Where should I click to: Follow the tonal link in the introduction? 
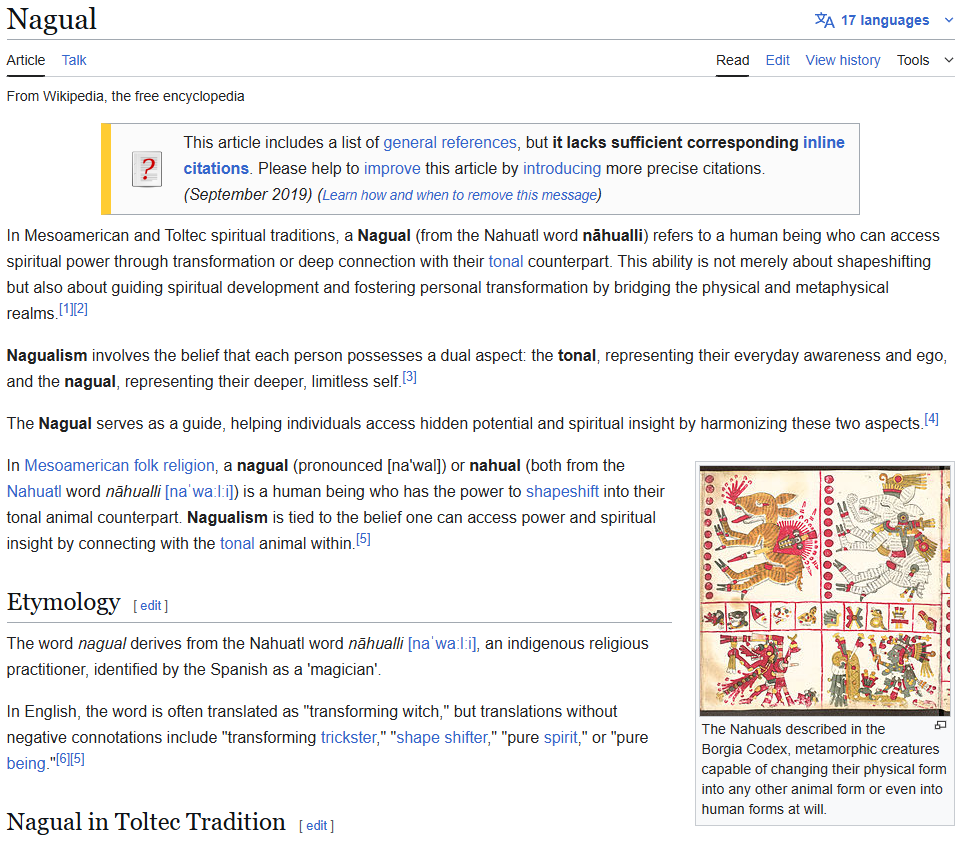pos(506,261)
